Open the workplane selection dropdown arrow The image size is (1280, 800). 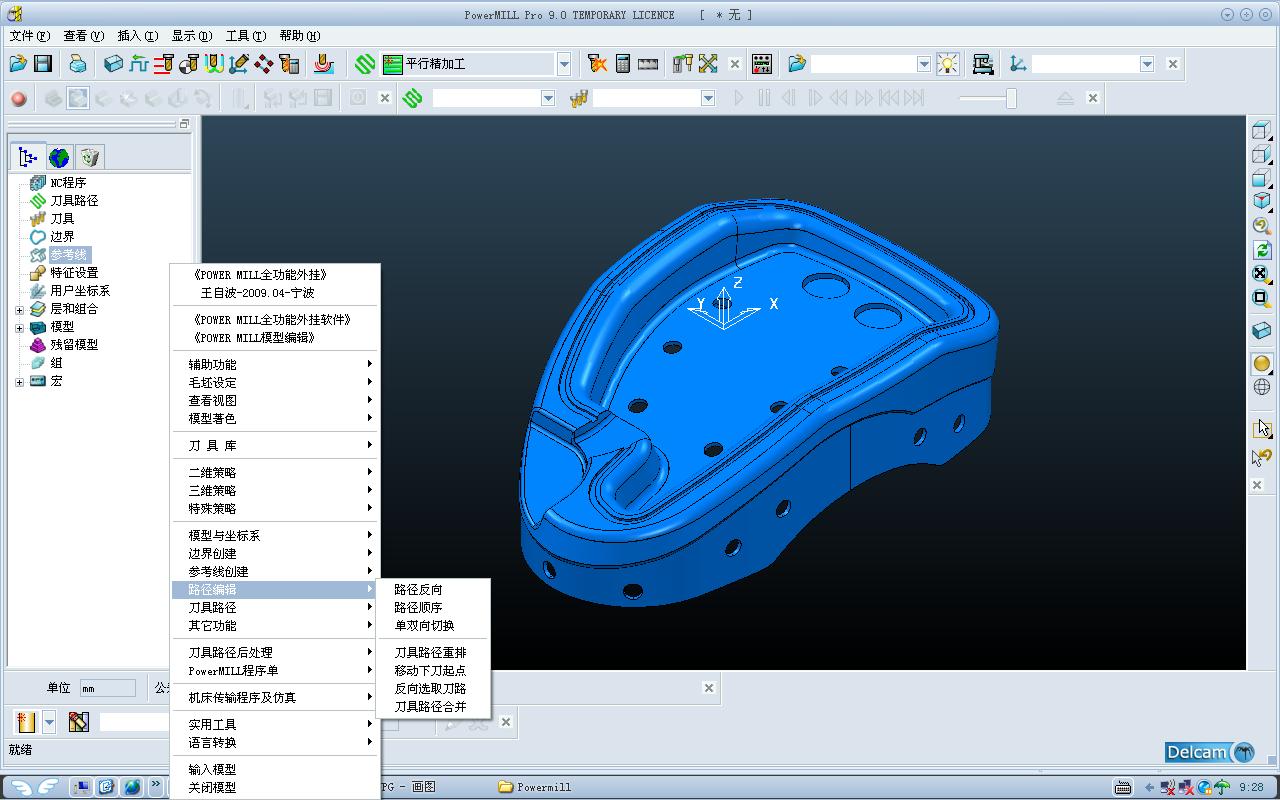(x=1147, y=64)
